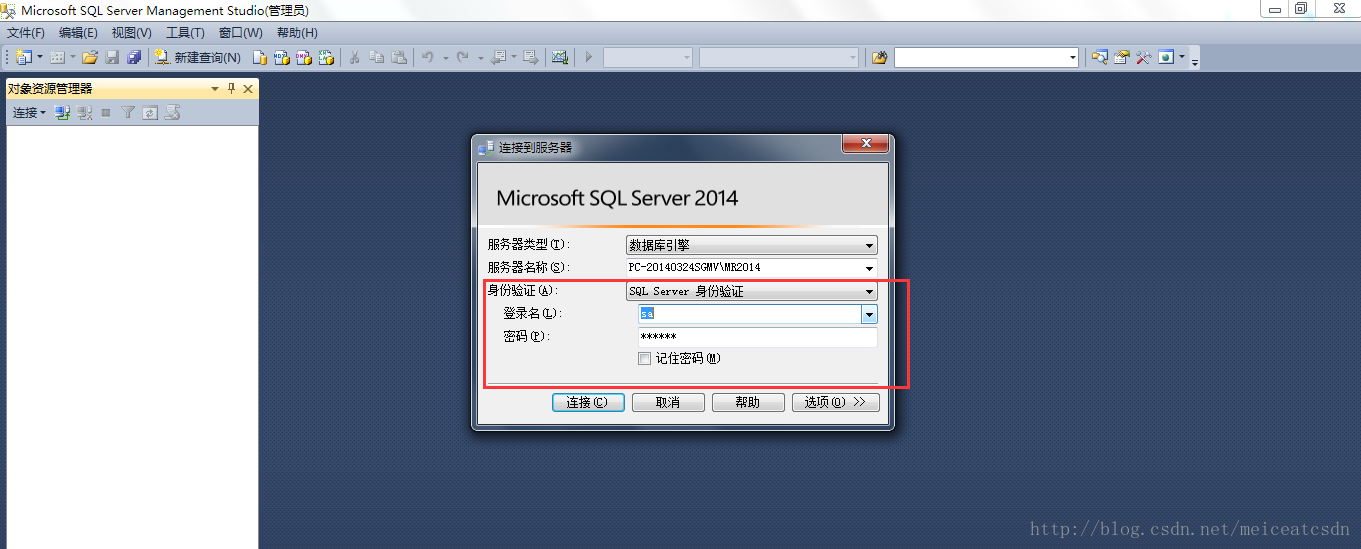Click the Toolbar Options overflow arrow
The width and height of the screenshot is (1361, 549).
click(1194, 62)
